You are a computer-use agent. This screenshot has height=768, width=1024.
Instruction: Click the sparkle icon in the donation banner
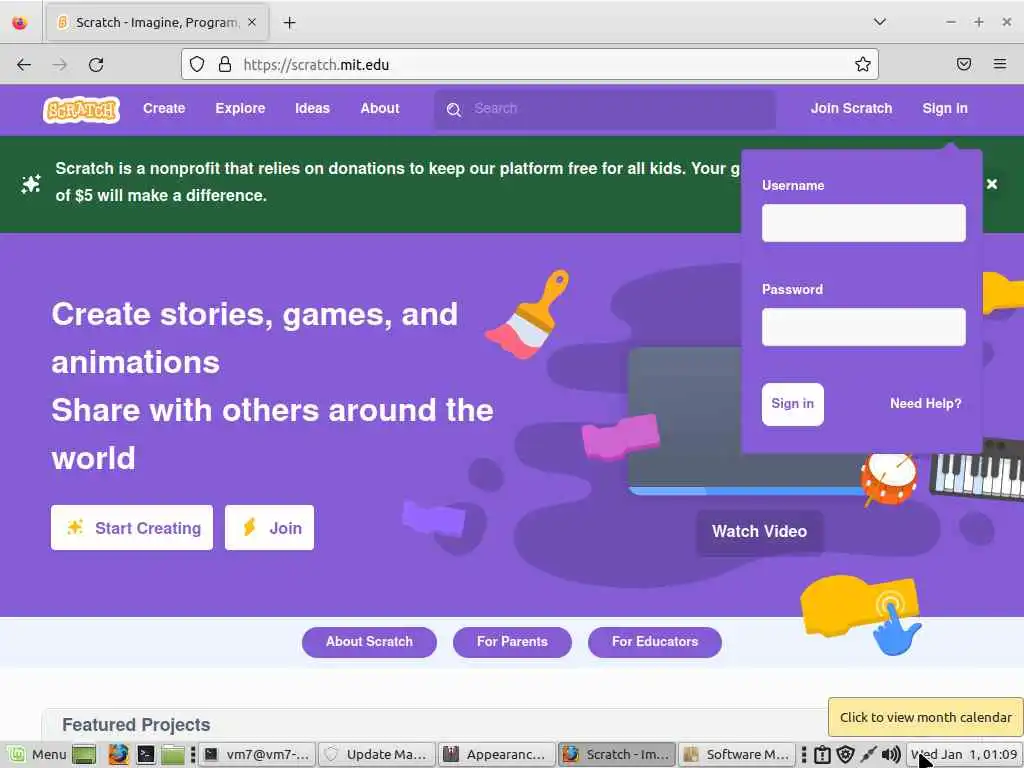tap(31, 184)
